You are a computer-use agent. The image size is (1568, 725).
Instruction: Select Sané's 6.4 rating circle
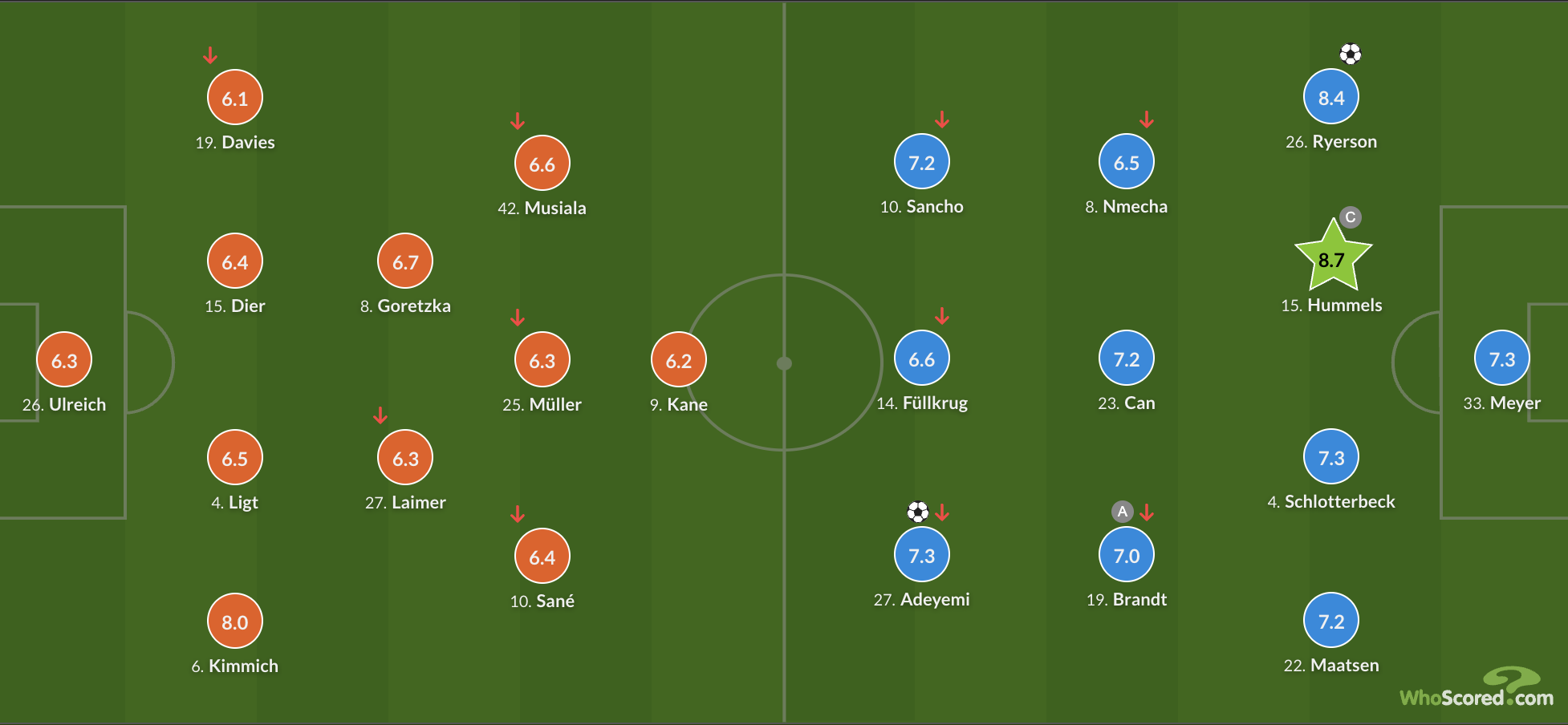pyautogui.click(x=542, y=556)
